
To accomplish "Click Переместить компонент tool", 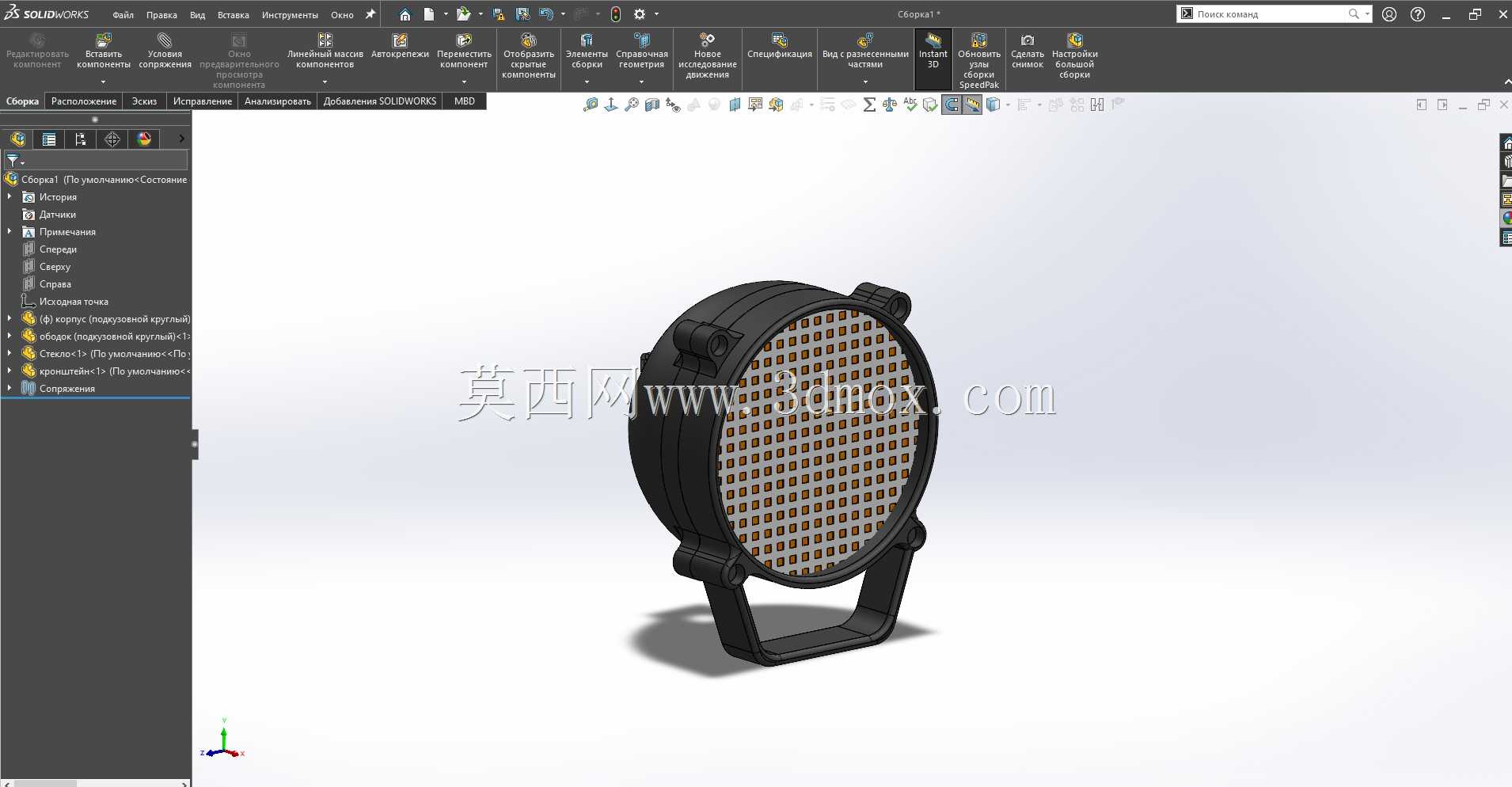I will (x=464, y=51).
